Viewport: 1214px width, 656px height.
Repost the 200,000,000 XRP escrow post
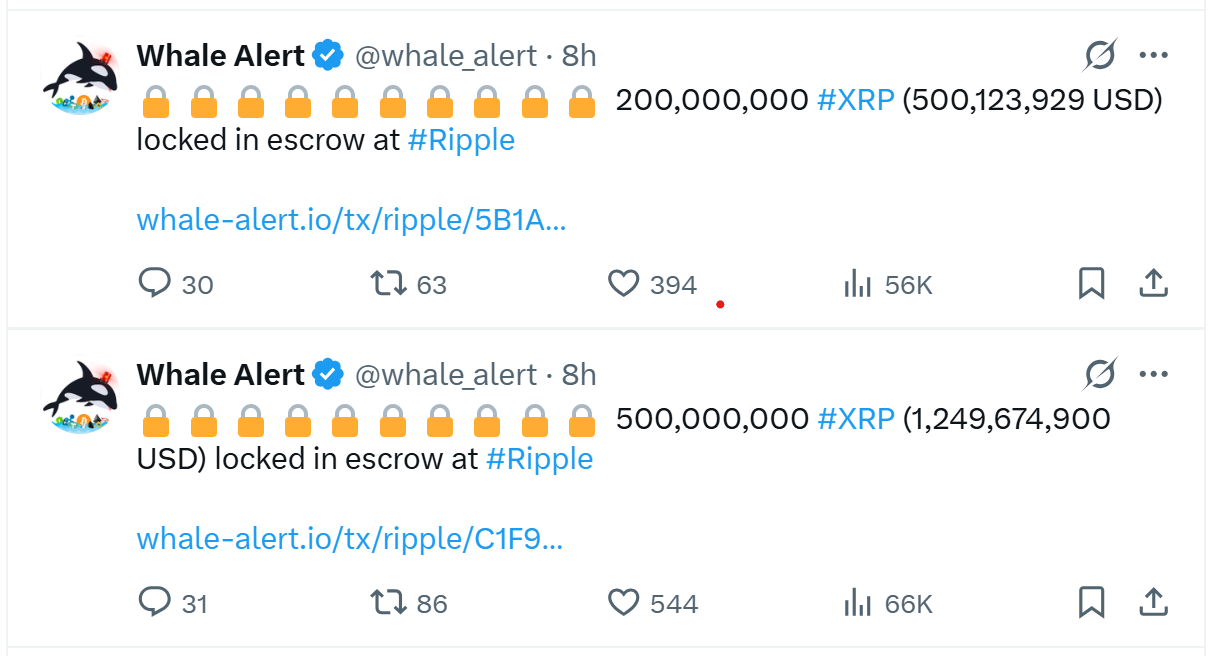click(x=389, y=284)
